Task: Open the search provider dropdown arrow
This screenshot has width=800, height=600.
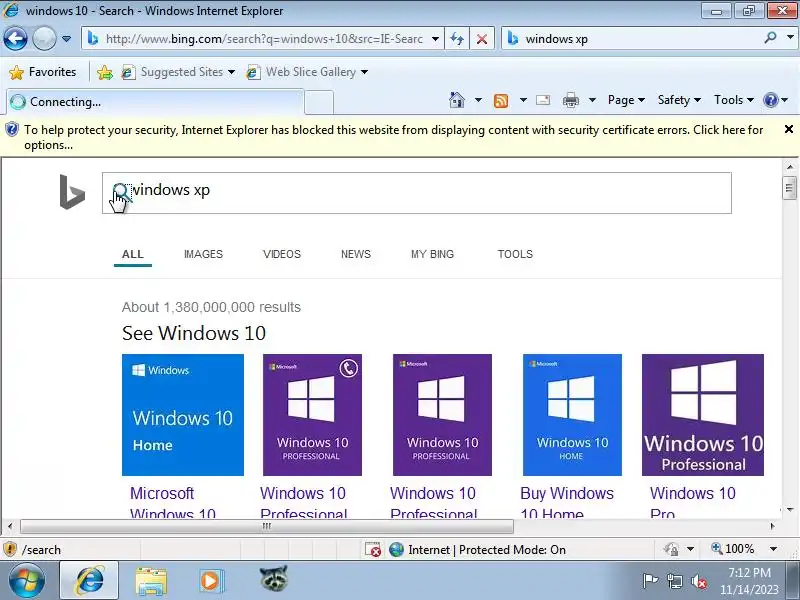Action: [x=790, y=38]
